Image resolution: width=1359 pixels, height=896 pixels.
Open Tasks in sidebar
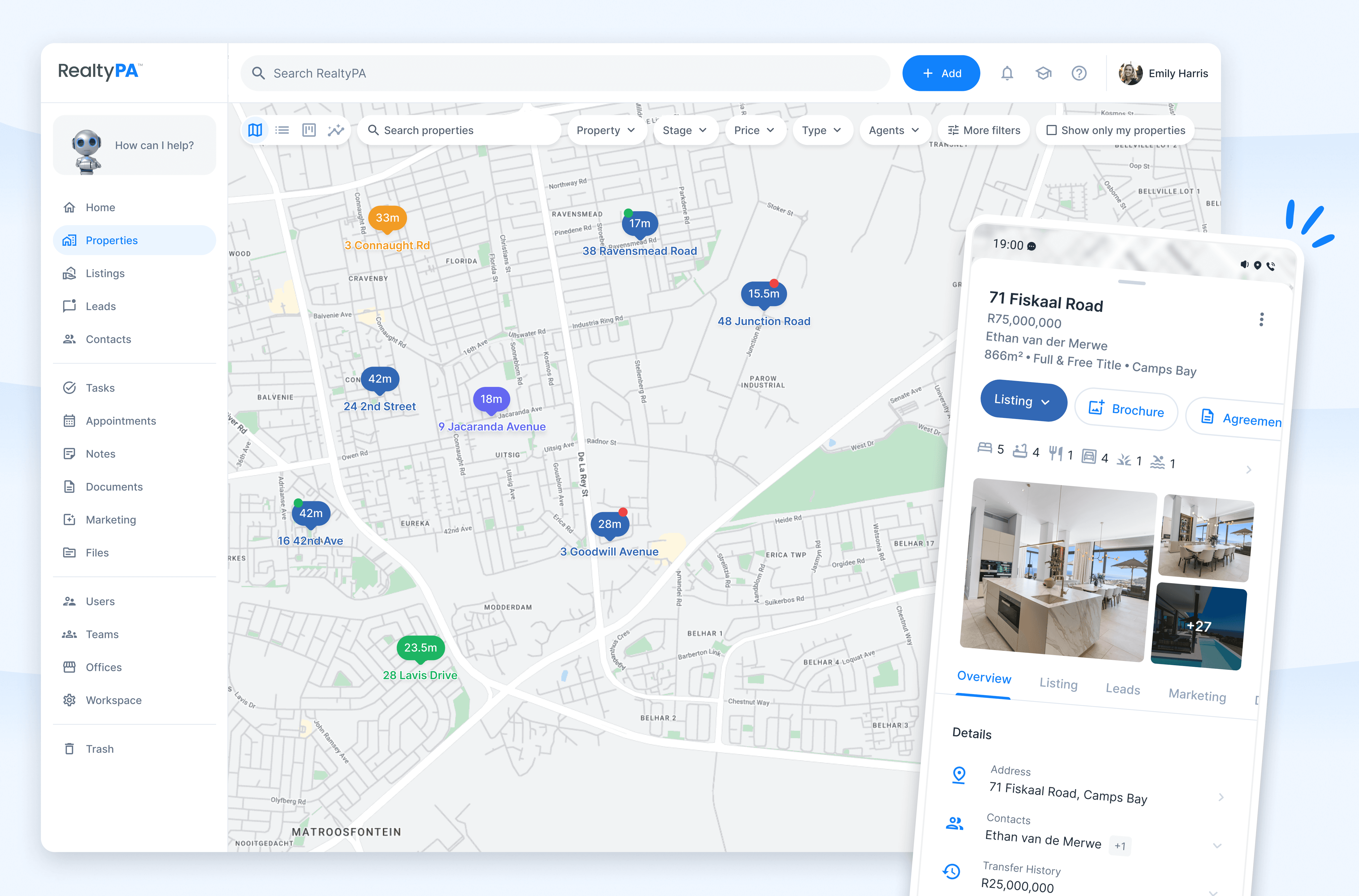(134, 388)
